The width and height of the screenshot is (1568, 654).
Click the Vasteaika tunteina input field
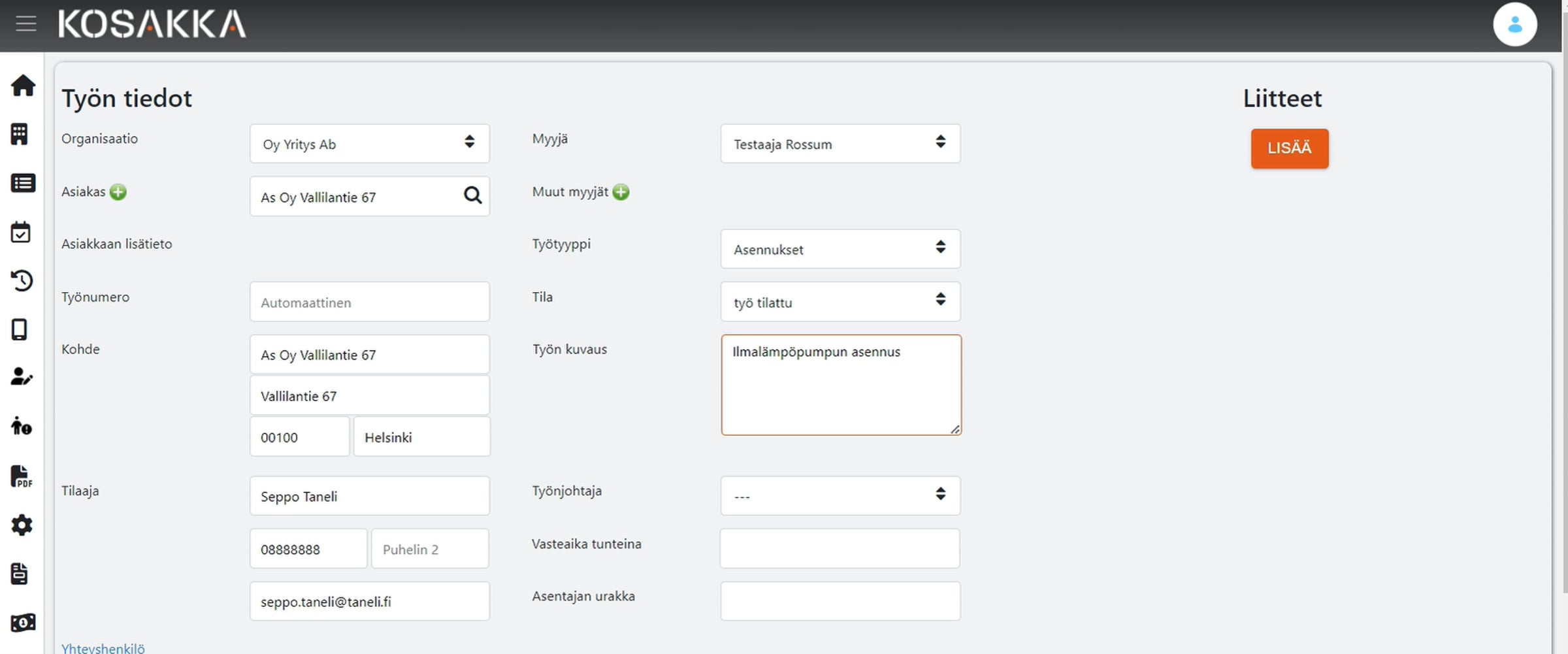[x=840, y=549]
